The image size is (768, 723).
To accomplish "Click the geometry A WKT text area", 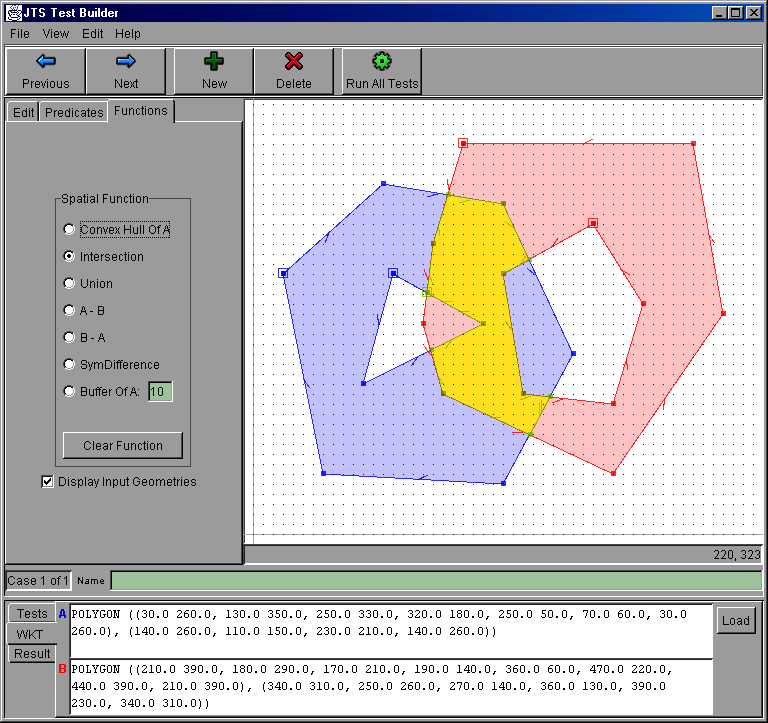I will (x=391, y=631).
